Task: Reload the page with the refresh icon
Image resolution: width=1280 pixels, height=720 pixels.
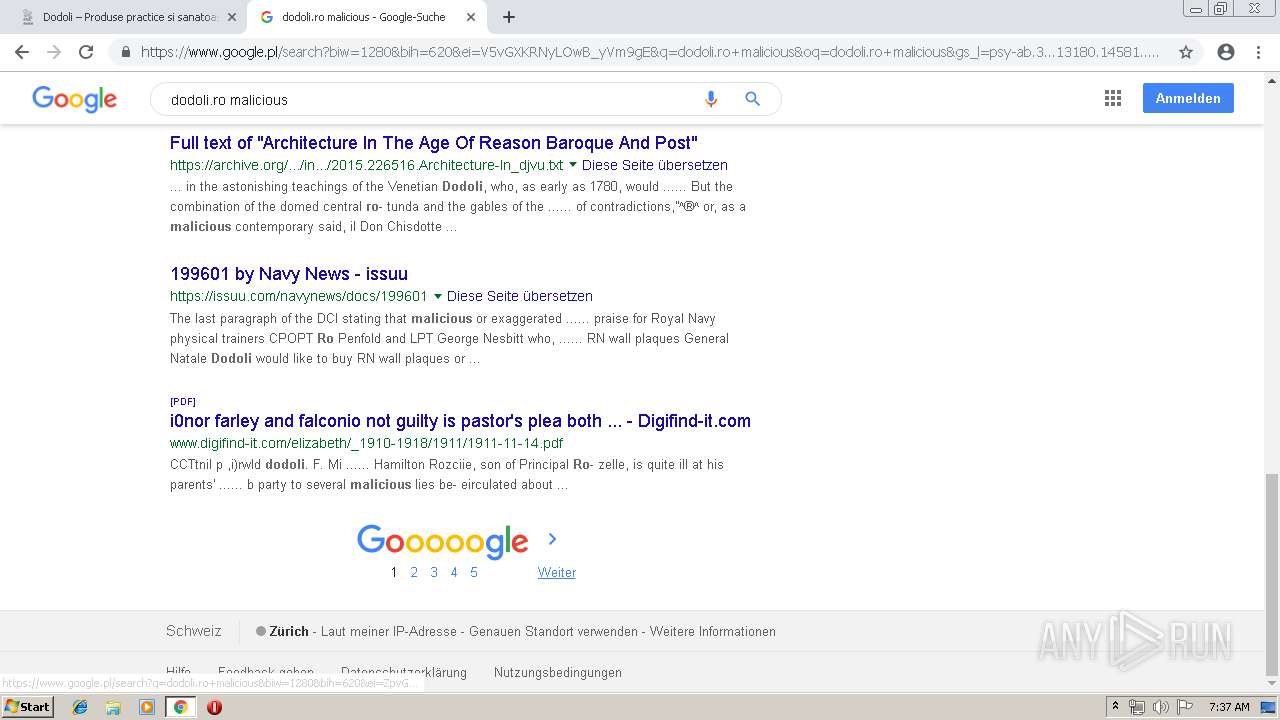Action: click(x=86, y=52)
